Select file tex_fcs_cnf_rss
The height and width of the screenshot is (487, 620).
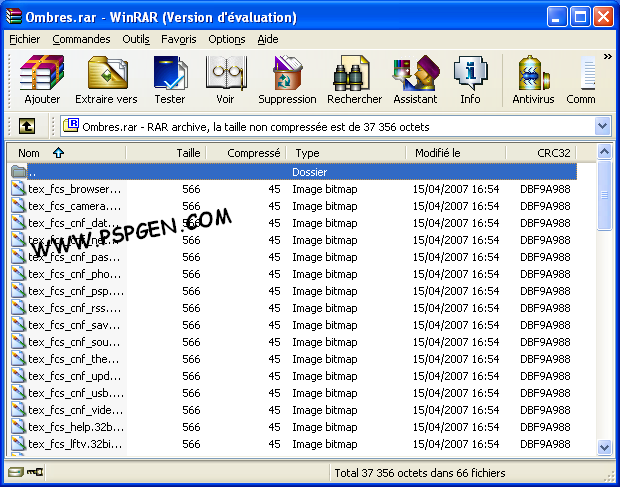coord(293,308)
